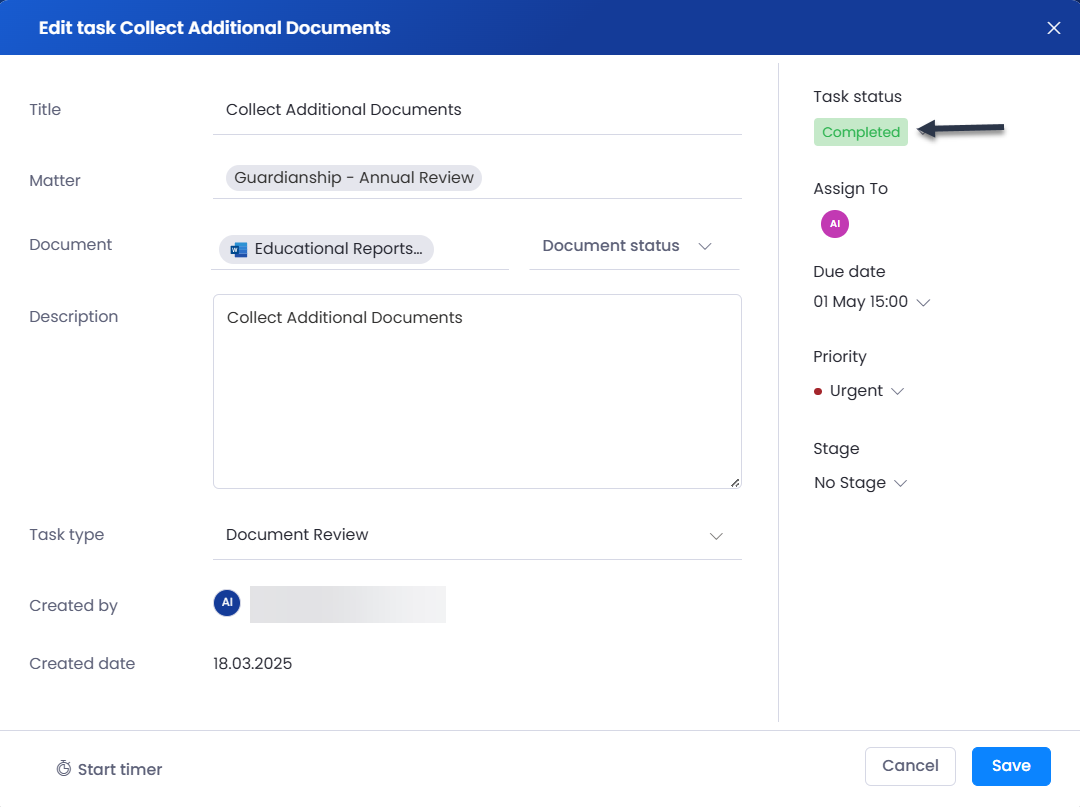Click the Description field label
1080x807 pixels.
tap(73, 317)
